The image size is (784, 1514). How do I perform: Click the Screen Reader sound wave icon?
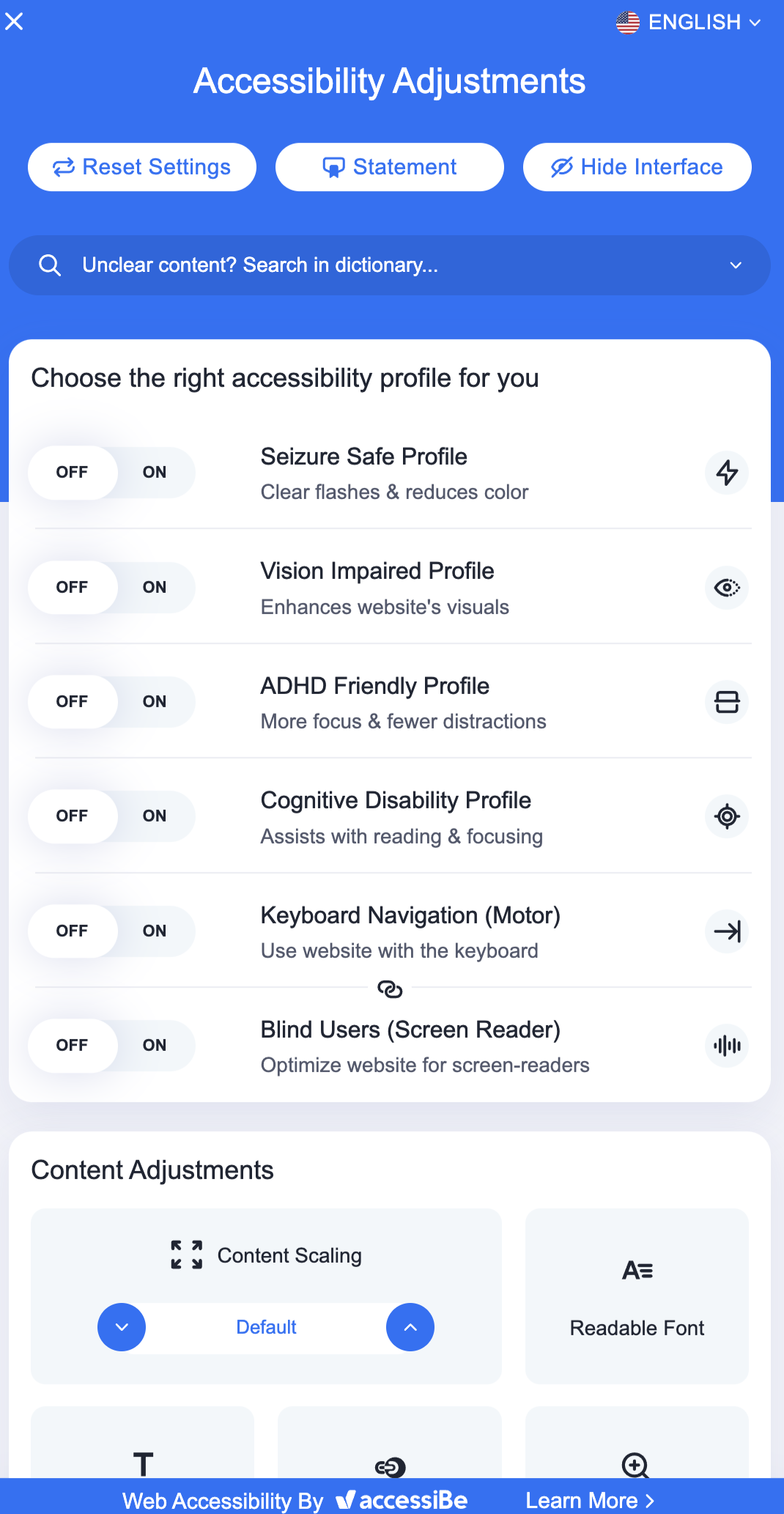tap(726, 1046)
